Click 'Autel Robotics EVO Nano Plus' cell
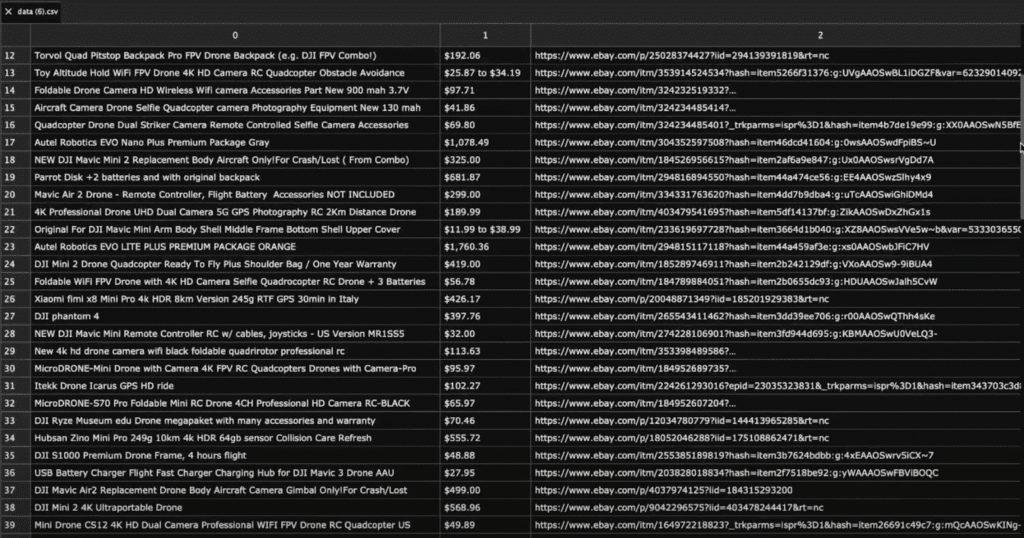Image resolution: width=1024 pixels, height=538 pixels. coord(235,142)
